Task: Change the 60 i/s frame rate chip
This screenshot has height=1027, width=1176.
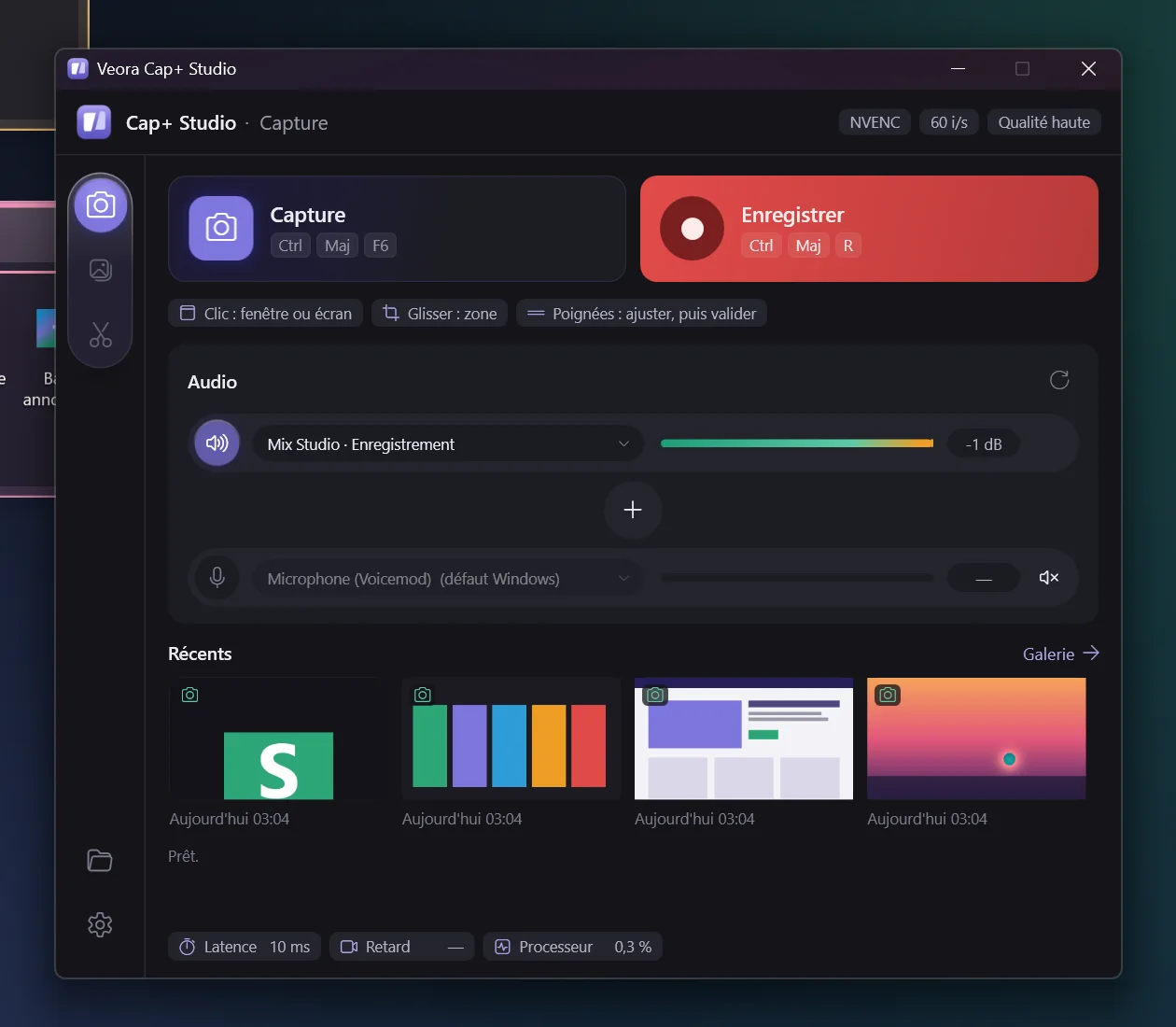Action: 949,122
